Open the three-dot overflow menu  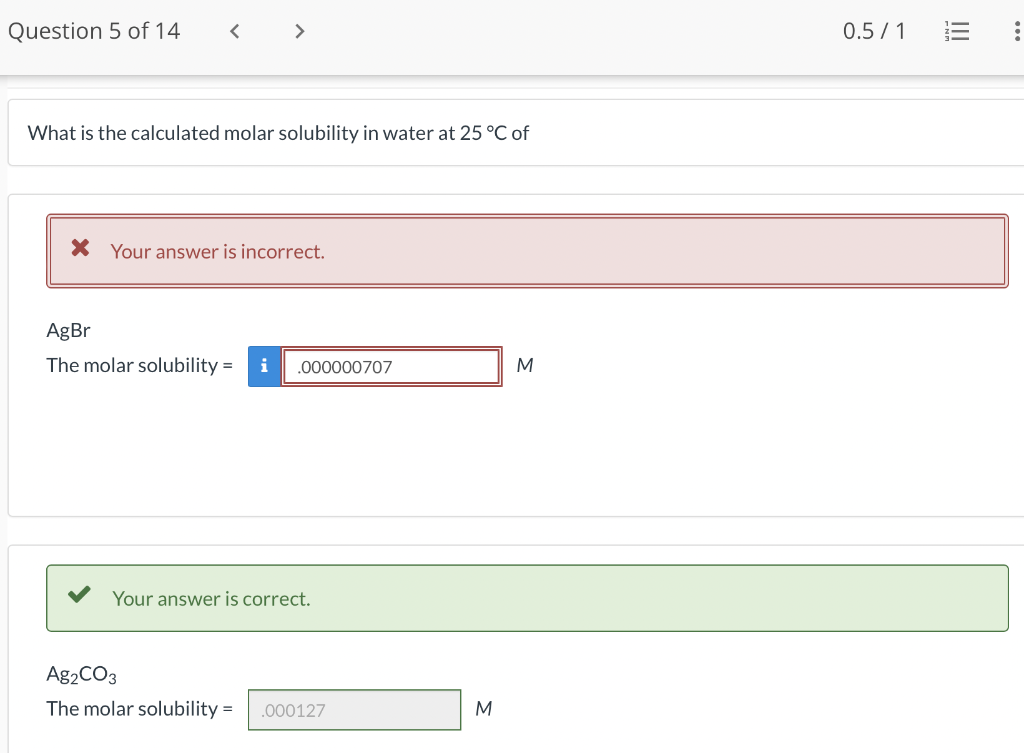coord(1017,31)
